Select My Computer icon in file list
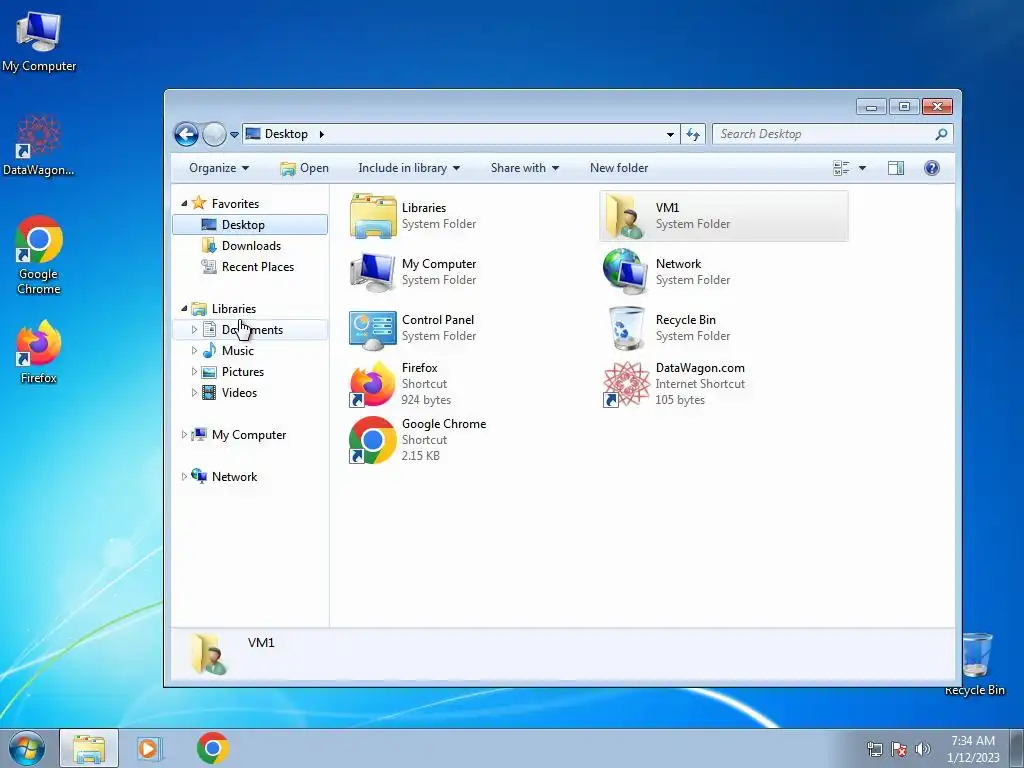The width and height of the screenshot is (1024, 768). tap(372, 272)
